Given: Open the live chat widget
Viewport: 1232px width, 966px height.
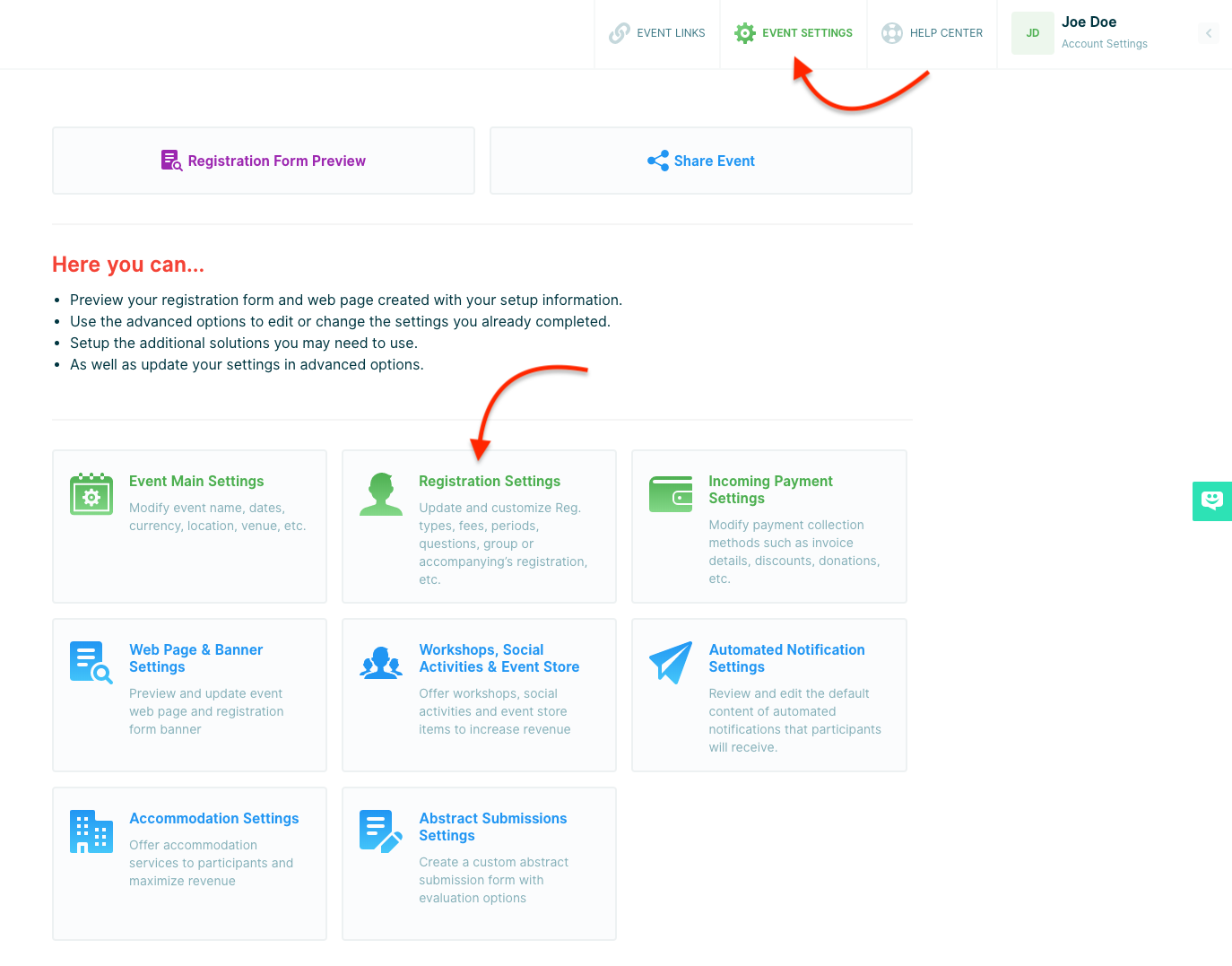Looking at the screenshot, I should click(1211, 500).
